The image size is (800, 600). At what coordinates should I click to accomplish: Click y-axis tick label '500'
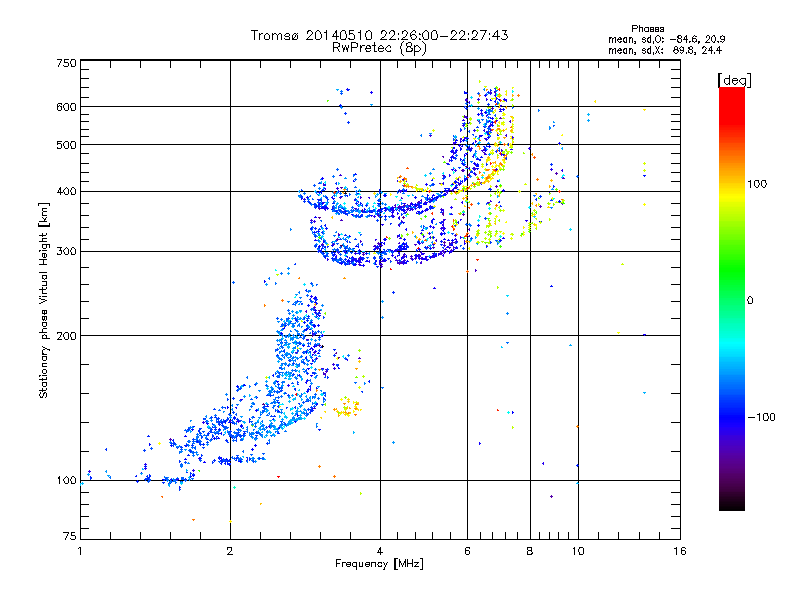click(x=66, y=145)
